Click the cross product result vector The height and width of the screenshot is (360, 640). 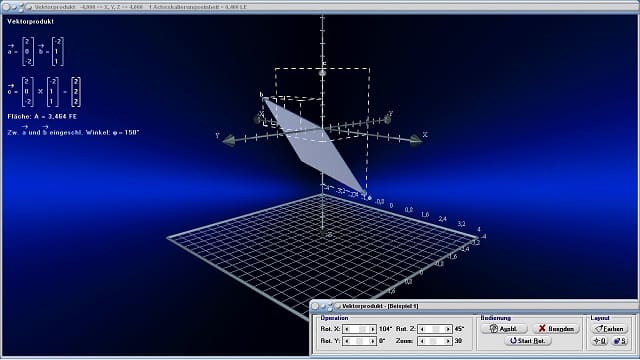[x=76, y=92]
